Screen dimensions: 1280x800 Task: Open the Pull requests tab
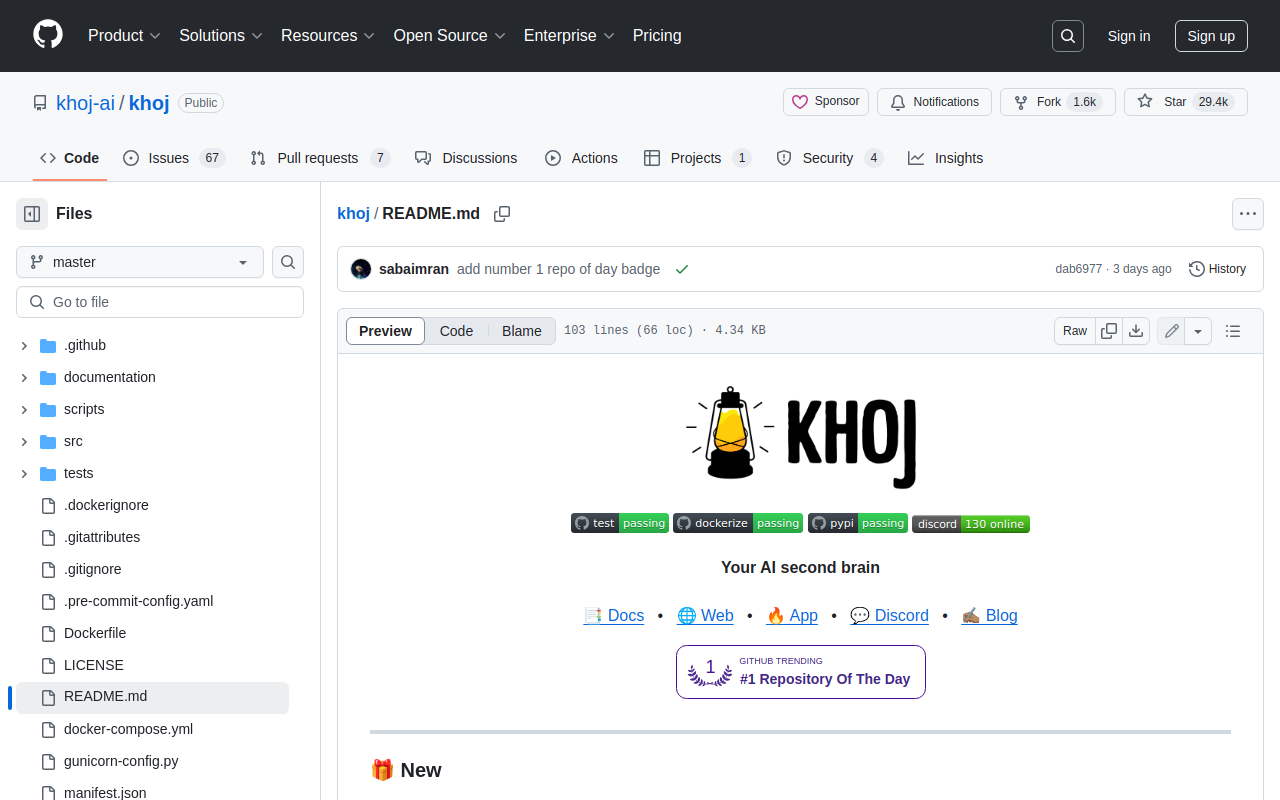pos(318,158)
